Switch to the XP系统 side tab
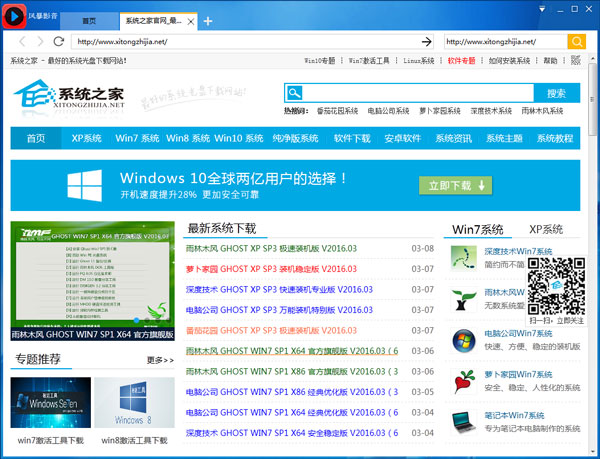 point(546,229)
